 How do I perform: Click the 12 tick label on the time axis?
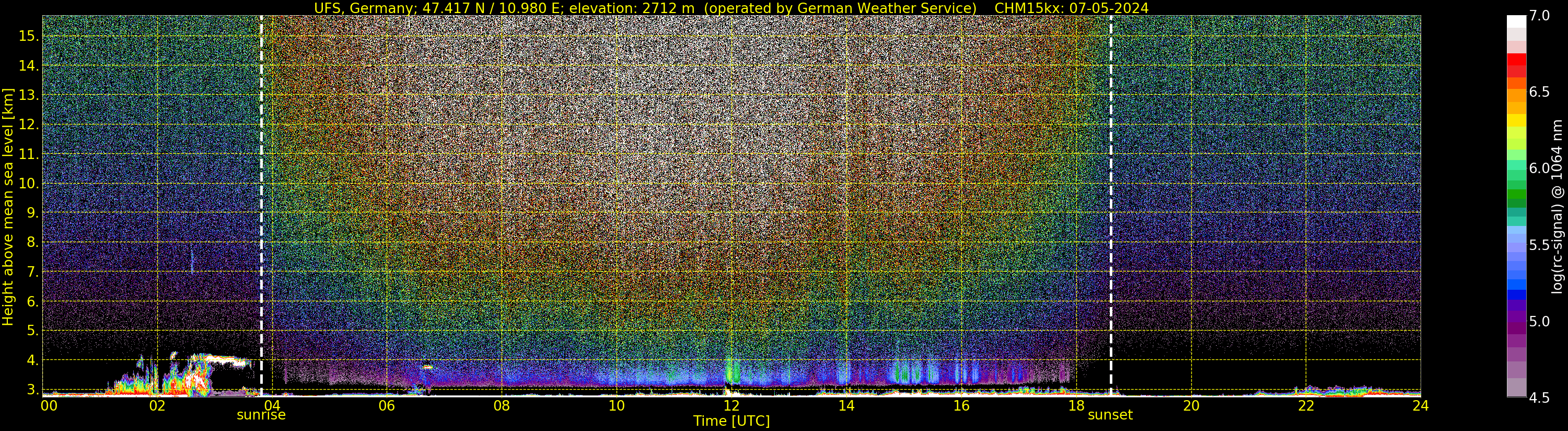tap(731, 405)
